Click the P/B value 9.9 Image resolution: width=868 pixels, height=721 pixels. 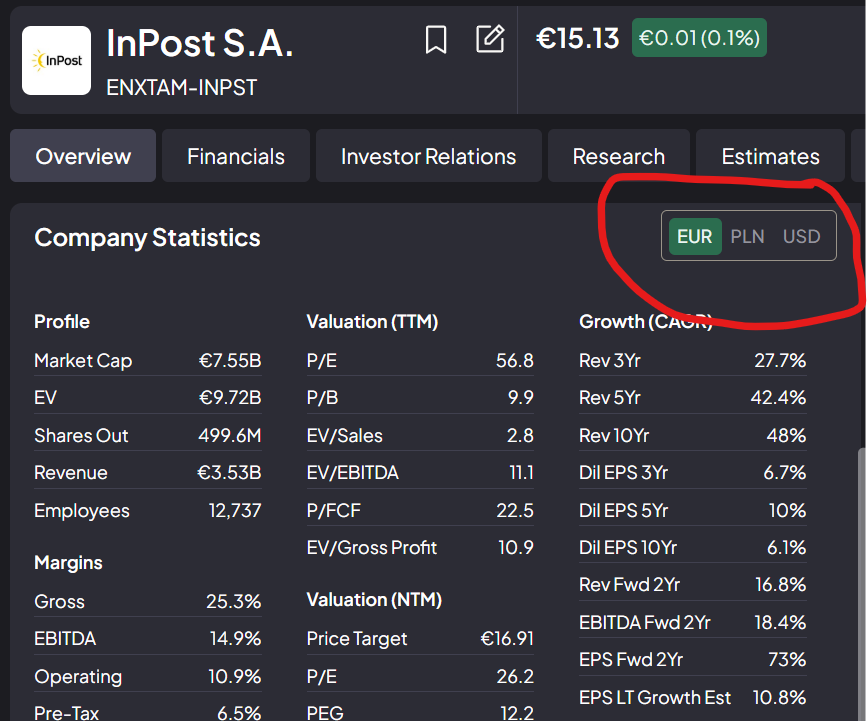pyautogui.click(x=521, y=398)
